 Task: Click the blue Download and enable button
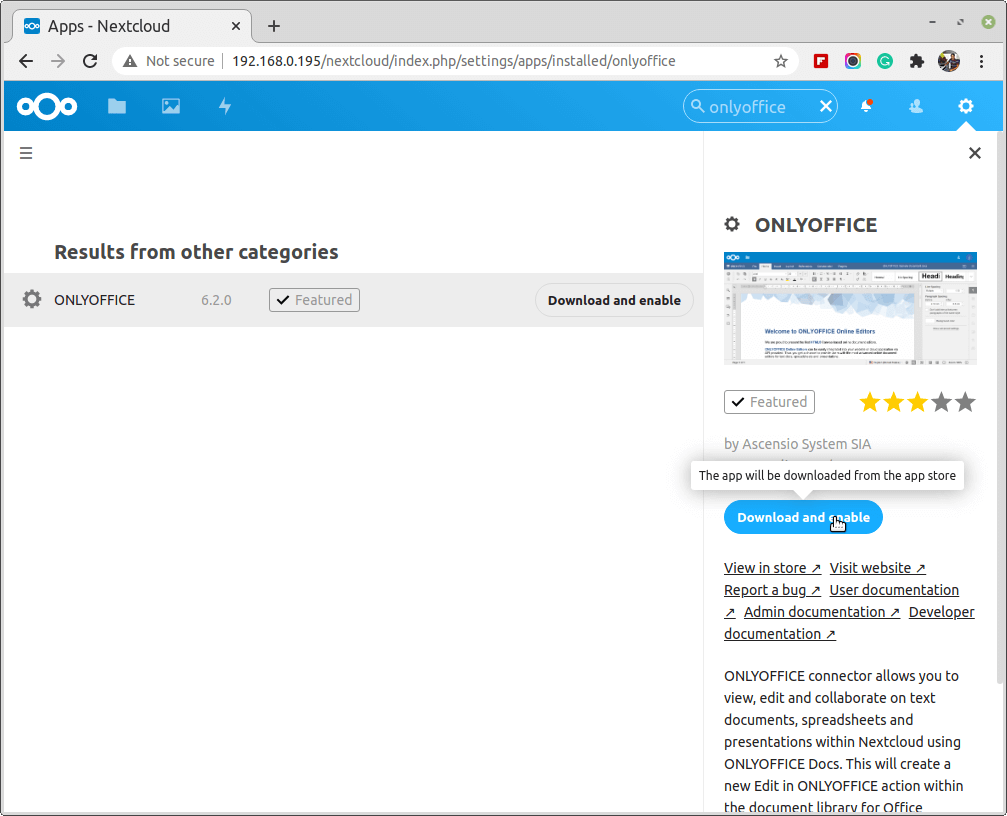pos(803,517)
